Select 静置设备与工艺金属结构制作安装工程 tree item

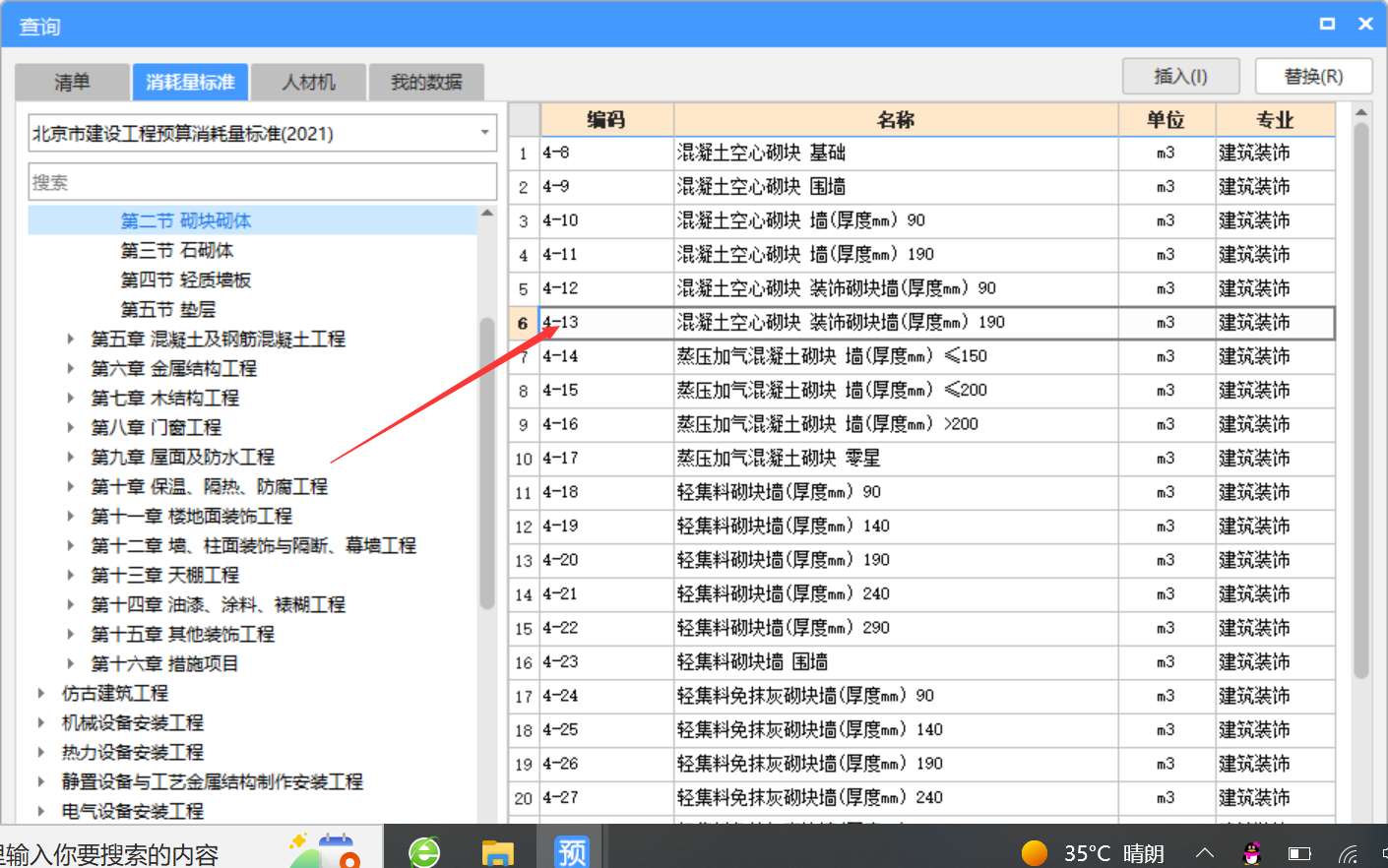[x=213, y=781]
